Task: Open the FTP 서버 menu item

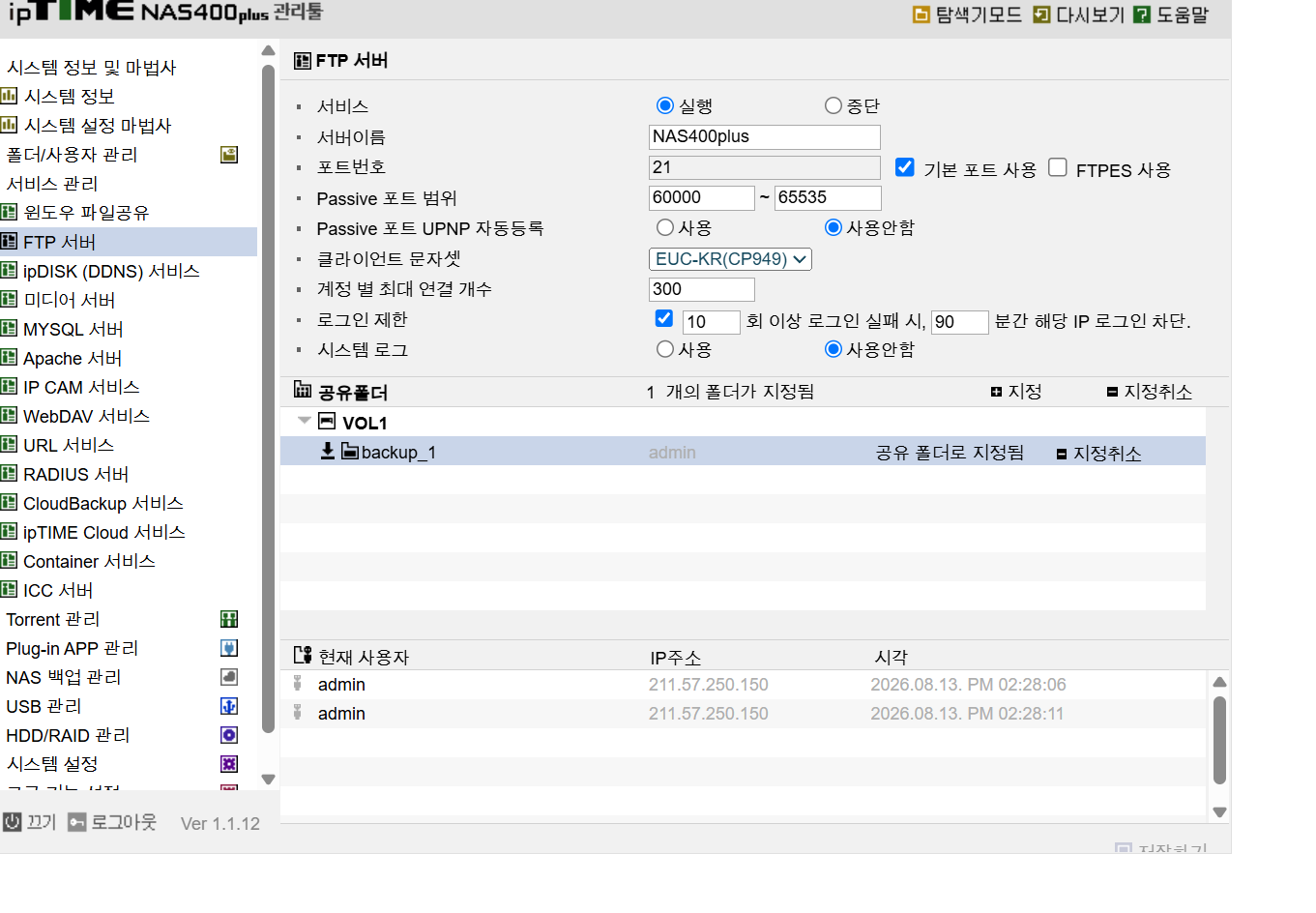Action: pos(129,242)
